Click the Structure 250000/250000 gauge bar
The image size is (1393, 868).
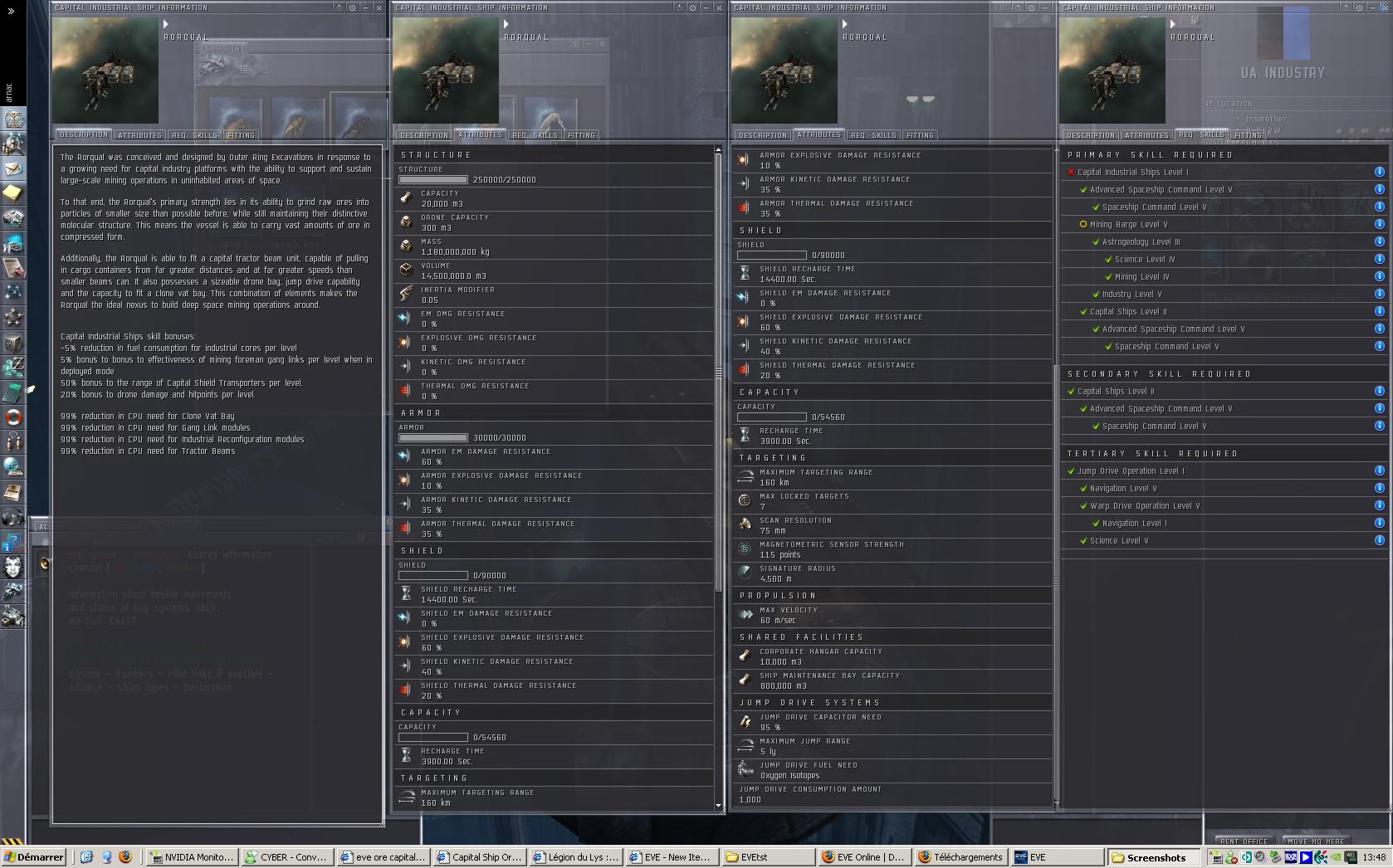coord(433,179)
